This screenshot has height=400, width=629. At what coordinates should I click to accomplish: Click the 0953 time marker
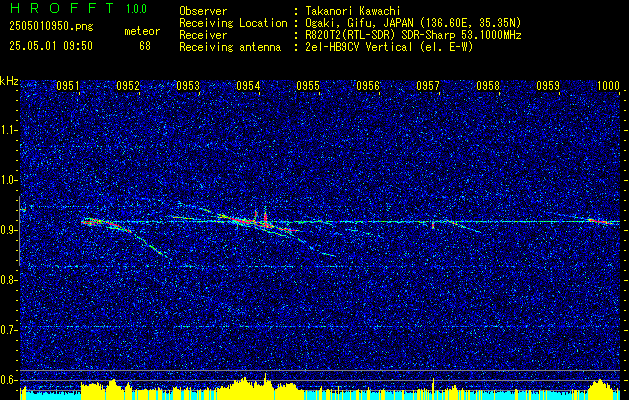[188, 86]
